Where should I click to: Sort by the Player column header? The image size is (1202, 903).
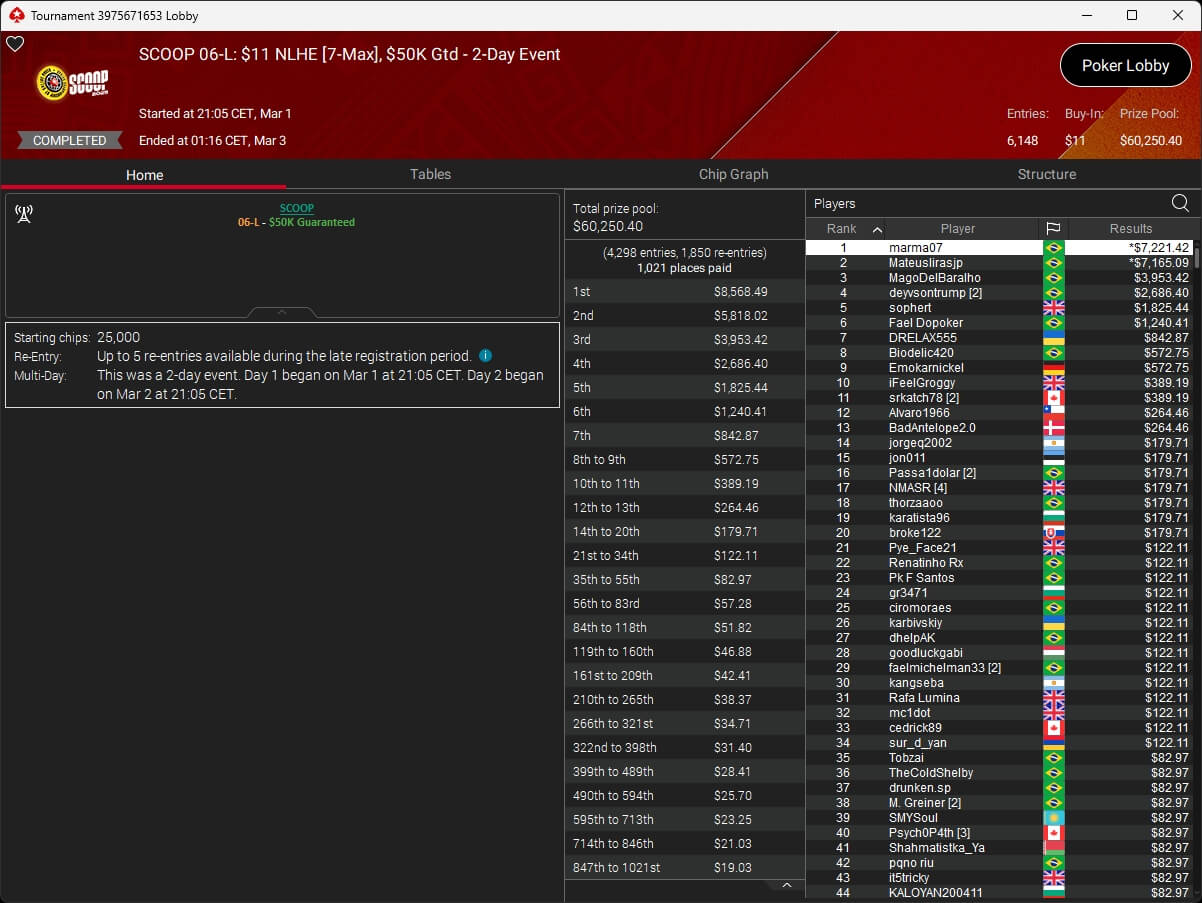tap(957, 229)
